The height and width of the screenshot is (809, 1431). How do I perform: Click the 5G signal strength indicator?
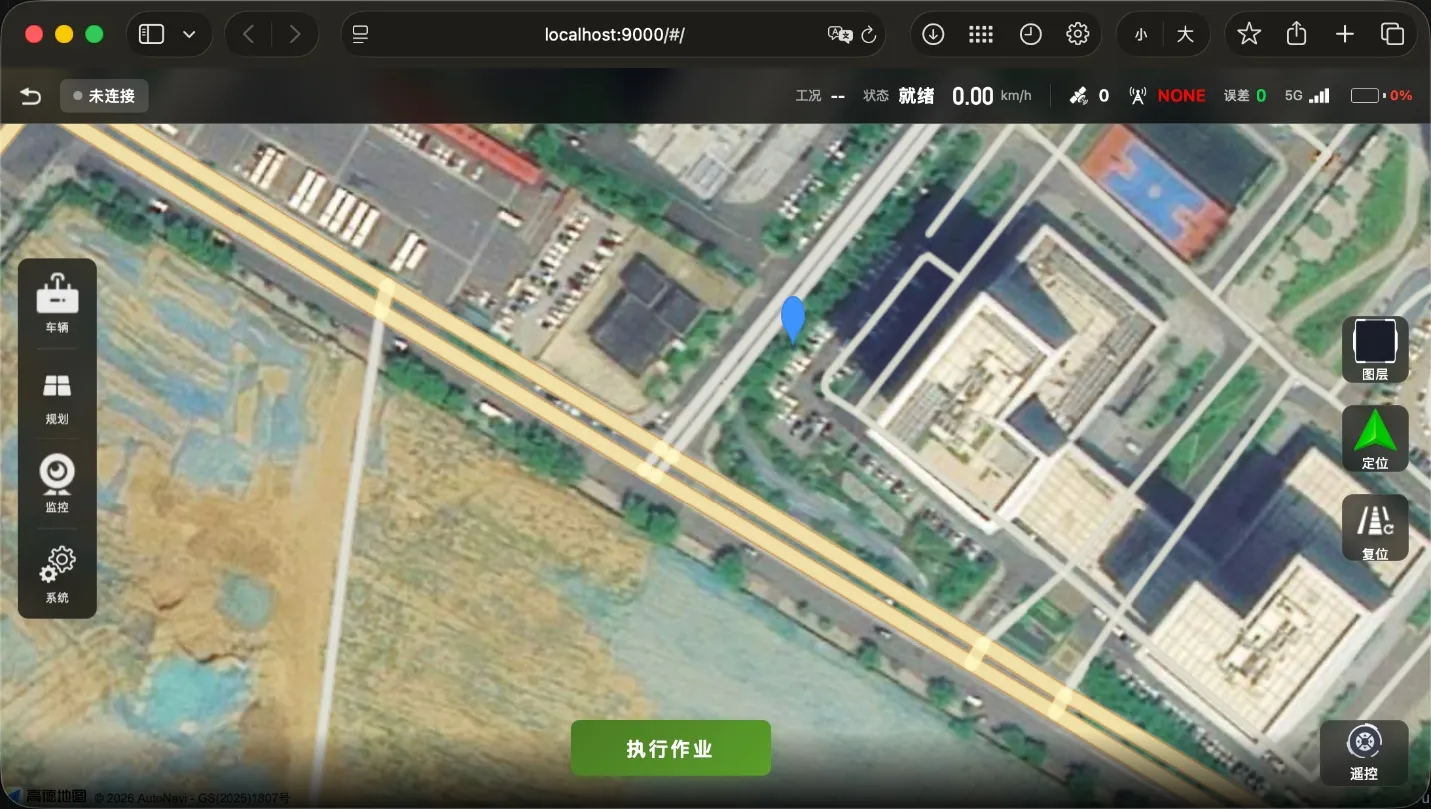(1307, 96)
